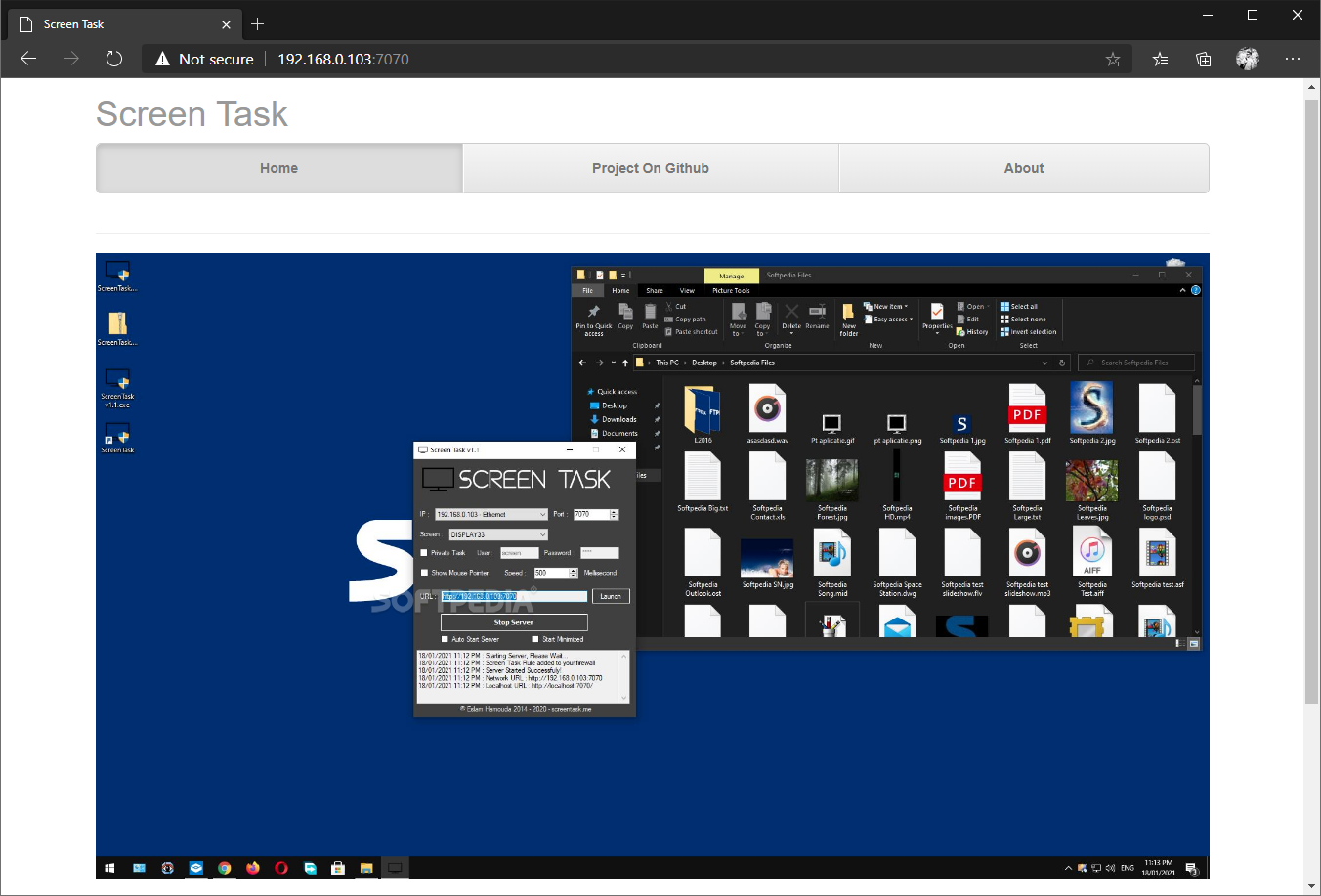
Task: Open a new browser tab
Action: (x=258, y=23)
